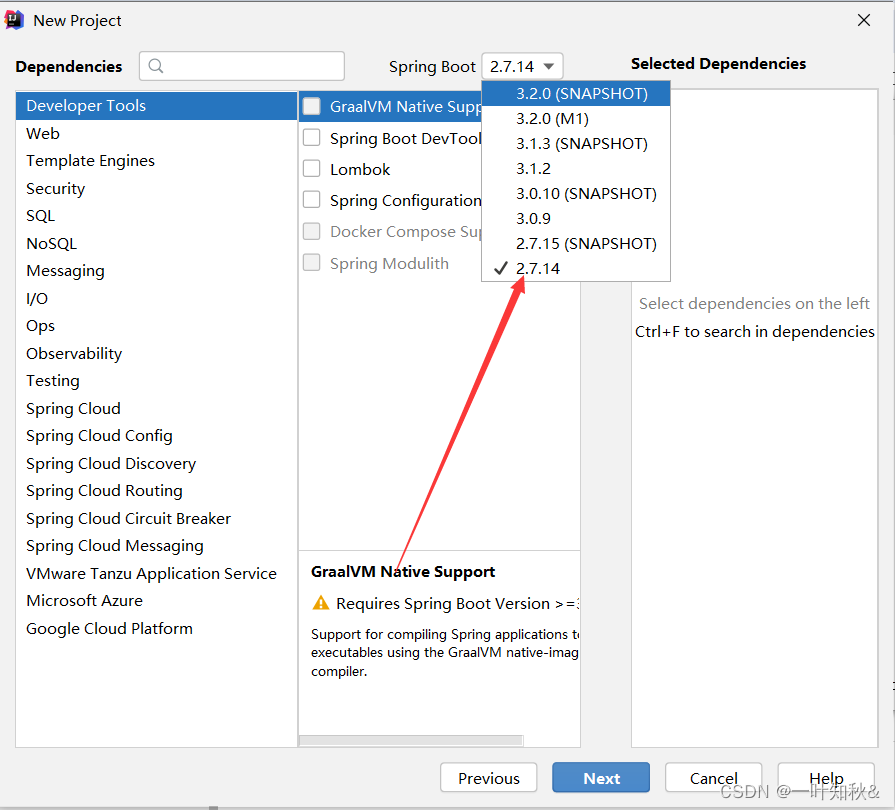
Task: Choose the Testing category
Action: pyautogui.click(x=156, y=381)
